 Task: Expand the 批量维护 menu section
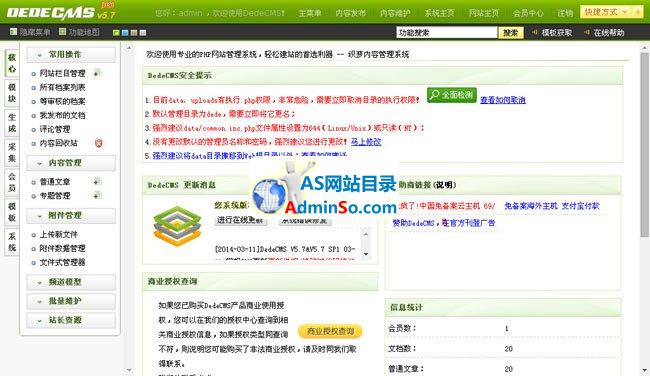point(71,301)
